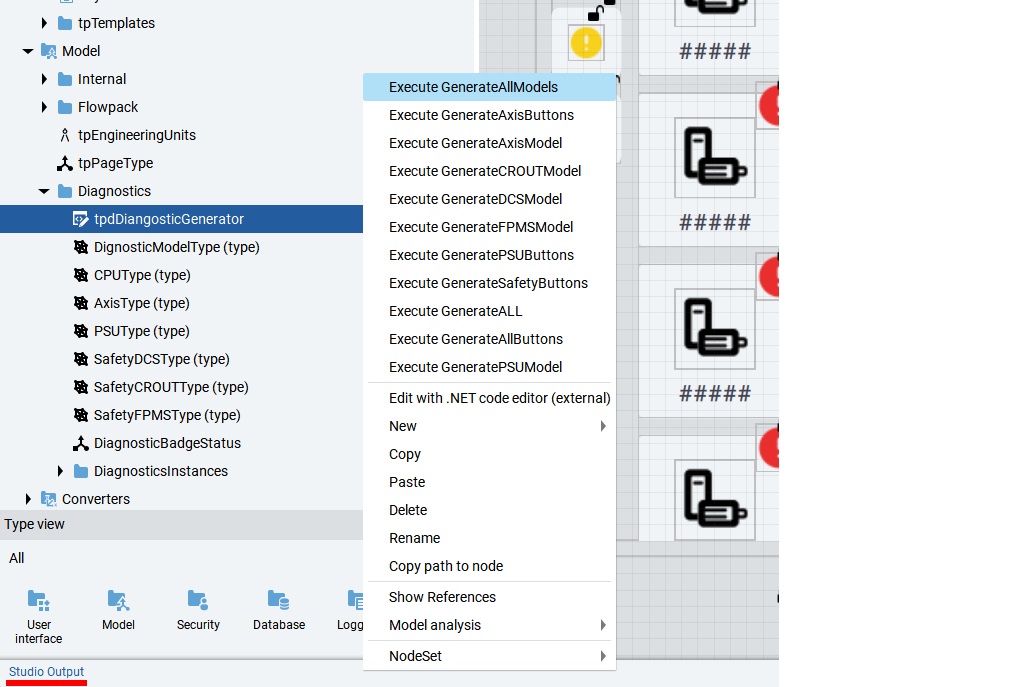Collapse the Model folder

tap(28, 51)
